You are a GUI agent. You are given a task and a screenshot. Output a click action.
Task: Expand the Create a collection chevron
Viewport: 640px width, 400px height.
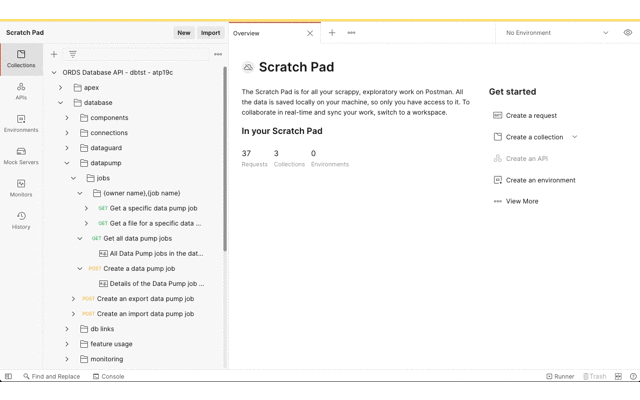click(x=575, y=137)
